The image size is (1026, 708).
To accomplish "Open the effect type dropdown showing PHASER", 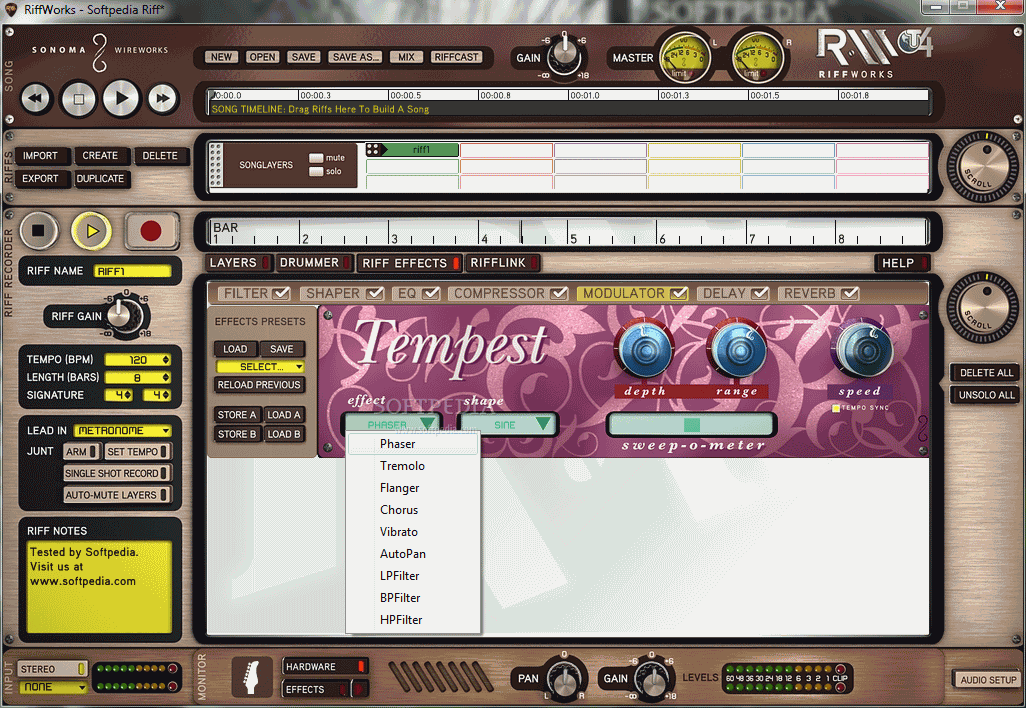I will click(x=391, y=425).
